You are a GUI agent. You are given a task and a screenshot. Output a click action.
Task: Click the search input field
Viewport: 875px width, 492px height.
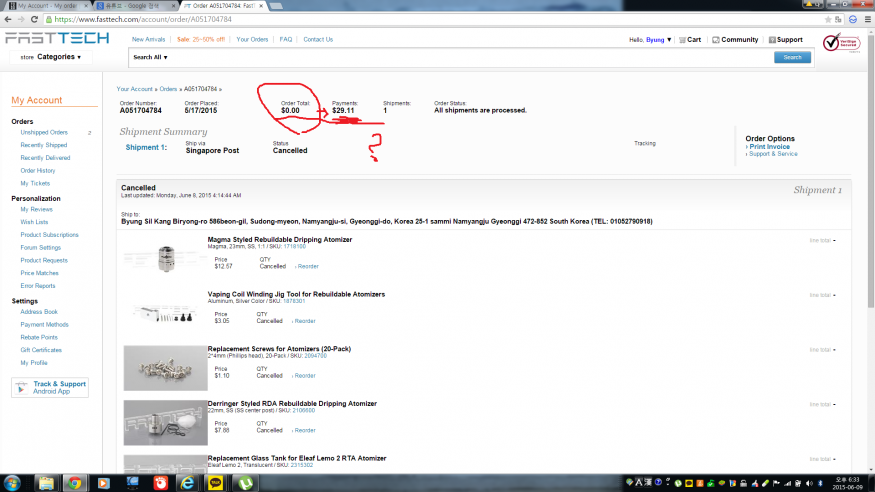[470, 57]
